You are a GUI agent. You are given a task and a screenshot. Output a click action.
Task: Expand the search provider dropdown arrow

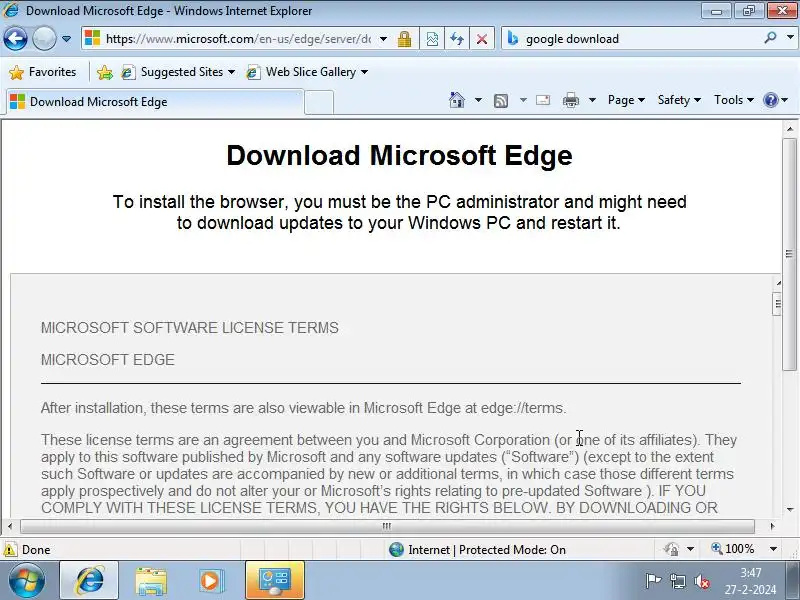pyautogui.click(x=790, y=38)
